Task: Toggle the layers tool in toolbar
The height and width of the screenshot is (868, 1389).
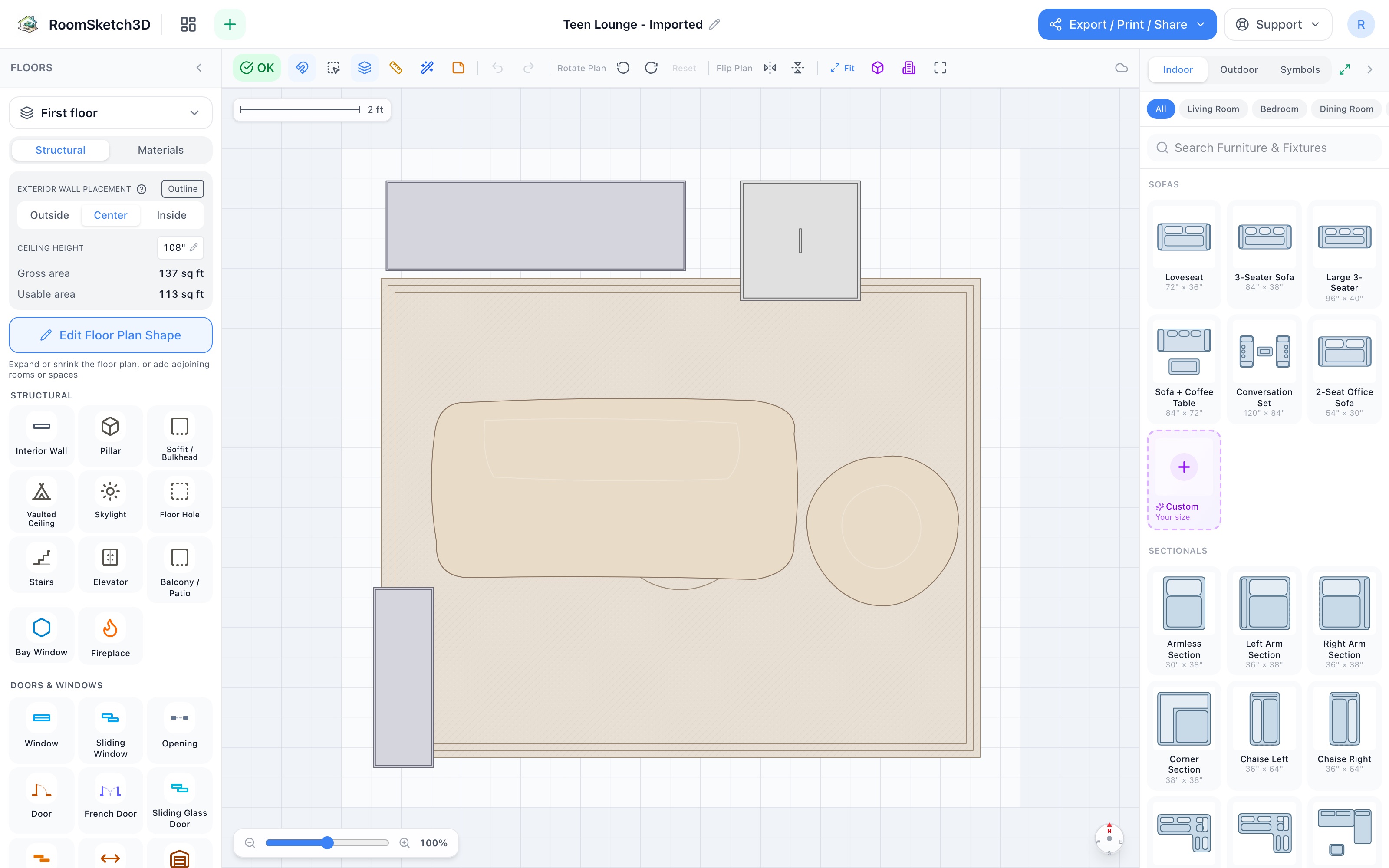Action: point(365,68)
